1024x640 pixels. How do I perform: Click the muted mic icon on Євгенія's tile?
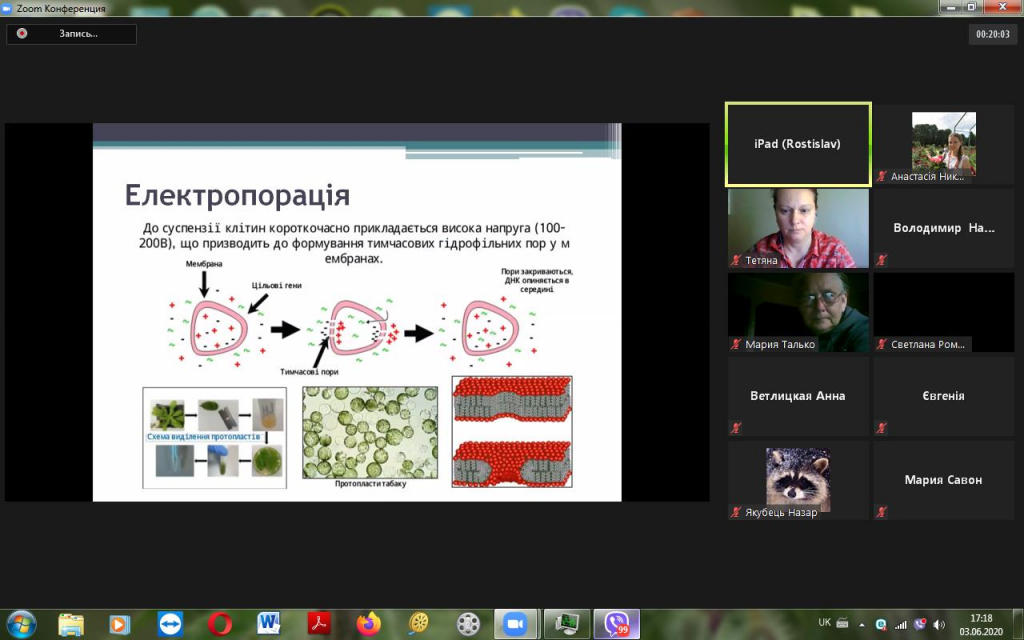882,428
